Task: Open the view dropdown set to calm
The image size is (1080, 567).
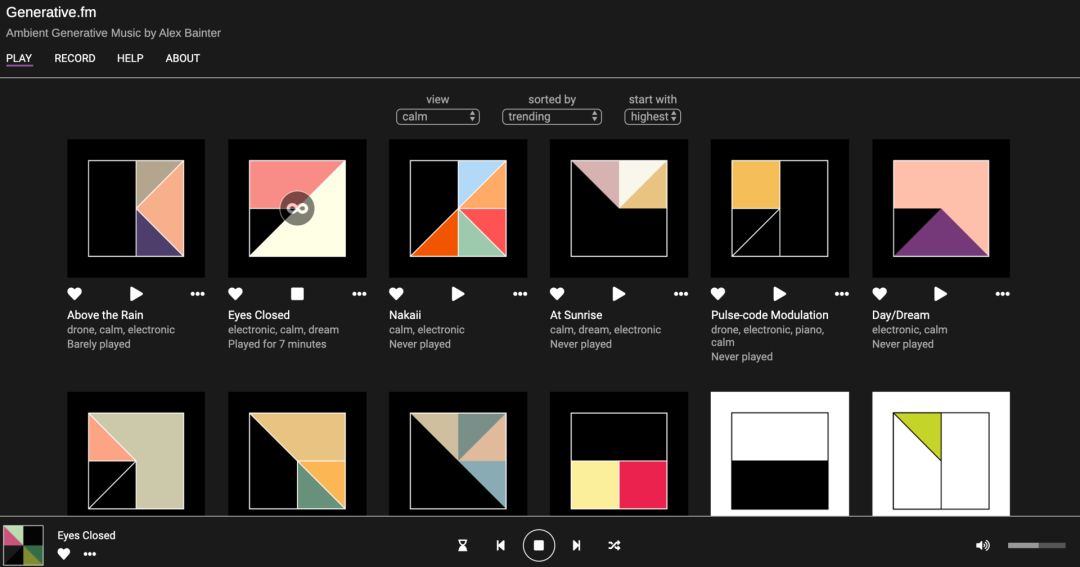Action: point(438,117)
